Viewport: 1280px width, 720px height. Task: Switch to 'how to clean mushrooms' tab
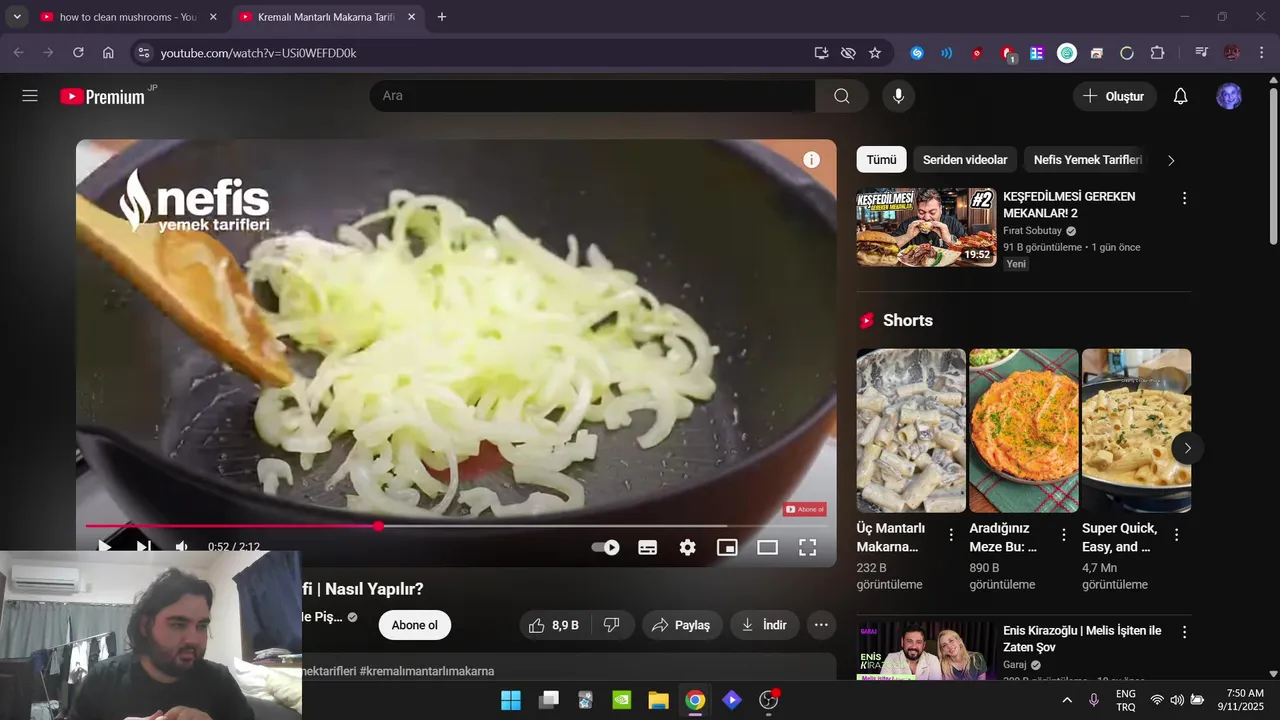tap(128, 17)
